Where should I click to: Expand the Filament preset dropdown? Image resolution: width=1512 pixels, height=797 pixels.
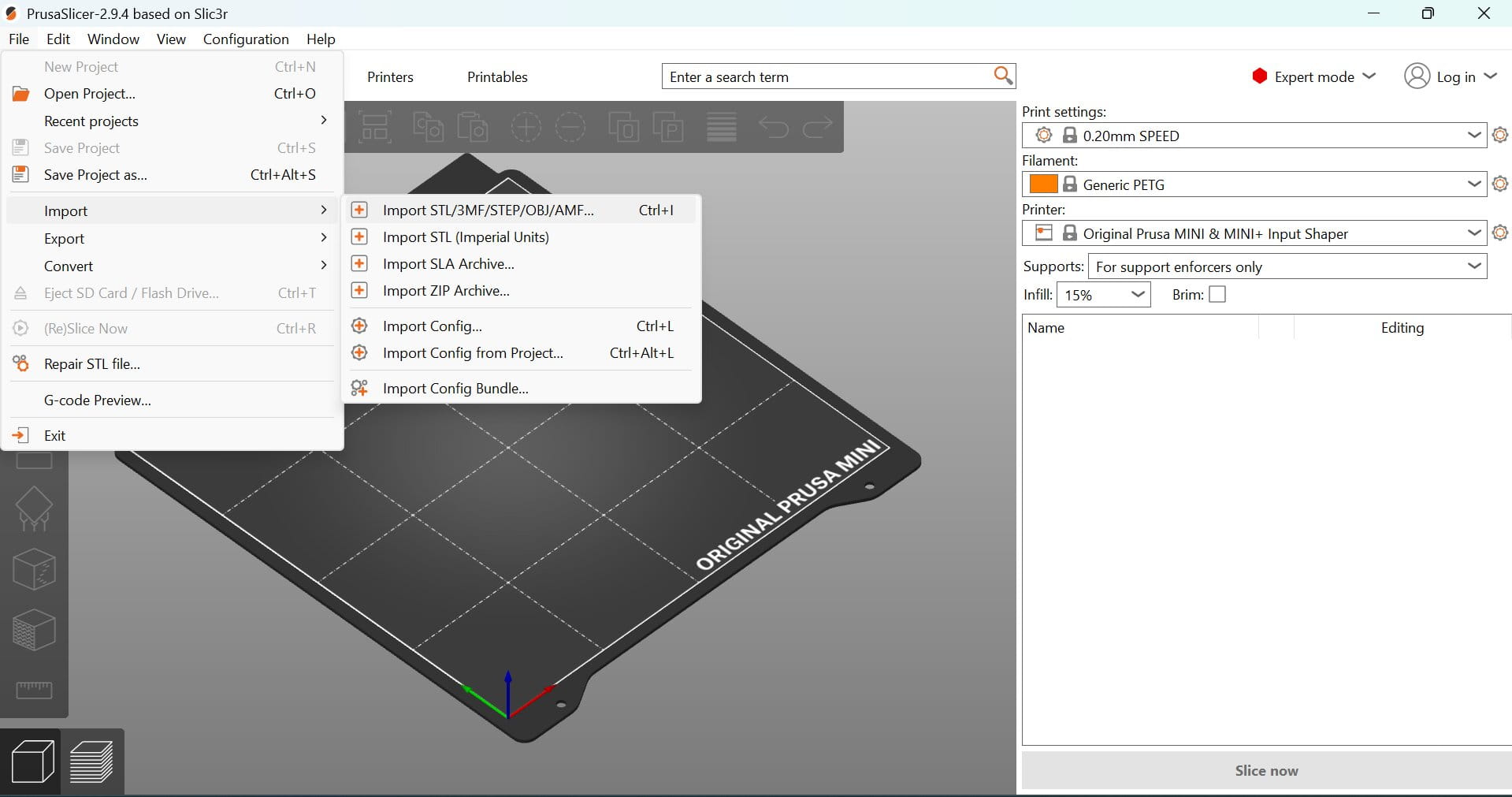[1474, 184]
